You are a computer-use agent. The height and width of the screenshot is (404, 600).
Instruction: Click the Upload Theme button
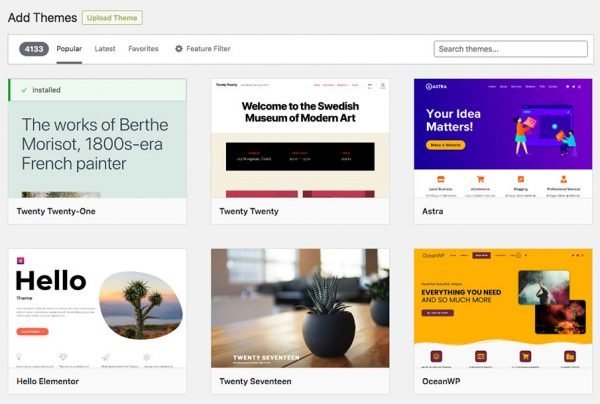tap(112, 18)
